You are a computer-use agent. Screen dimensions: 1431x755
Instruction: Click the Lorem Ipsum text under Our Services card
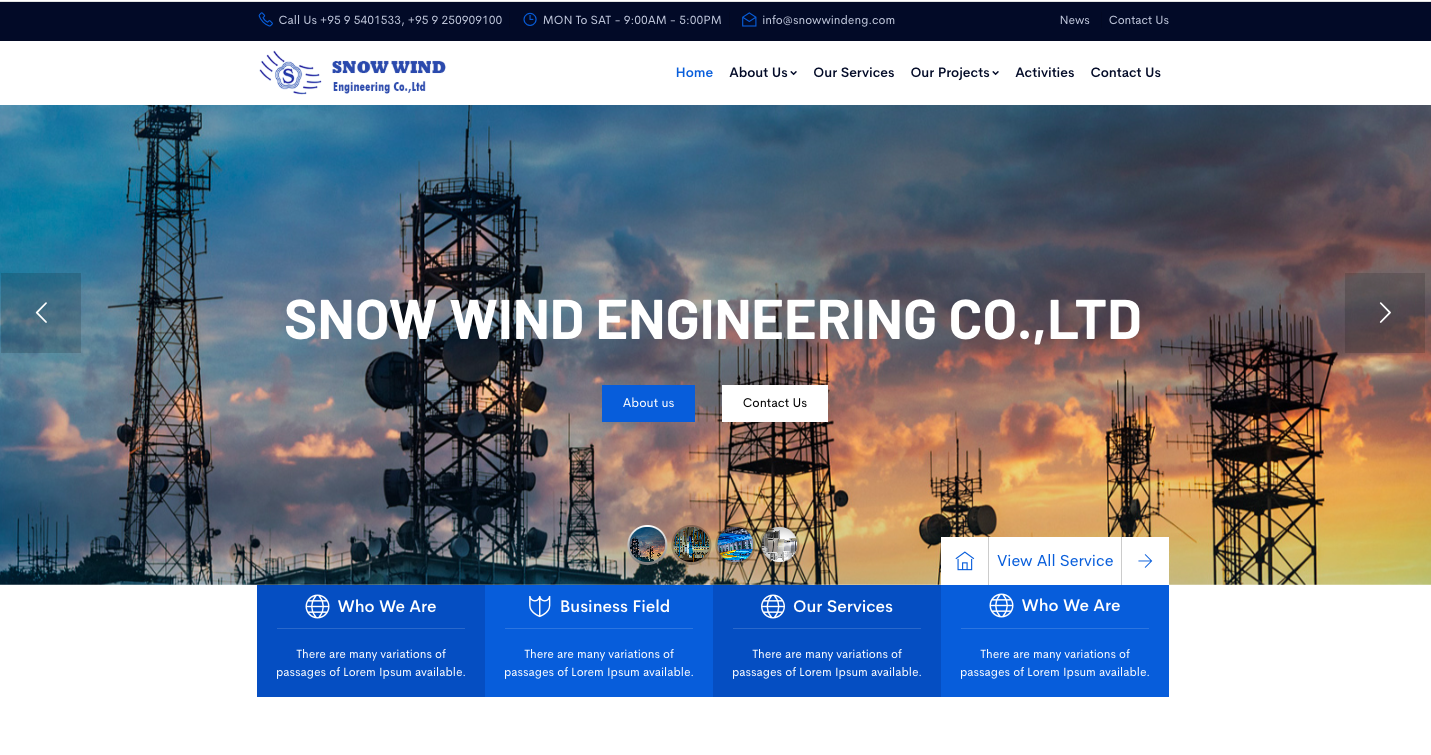[827, 663]
